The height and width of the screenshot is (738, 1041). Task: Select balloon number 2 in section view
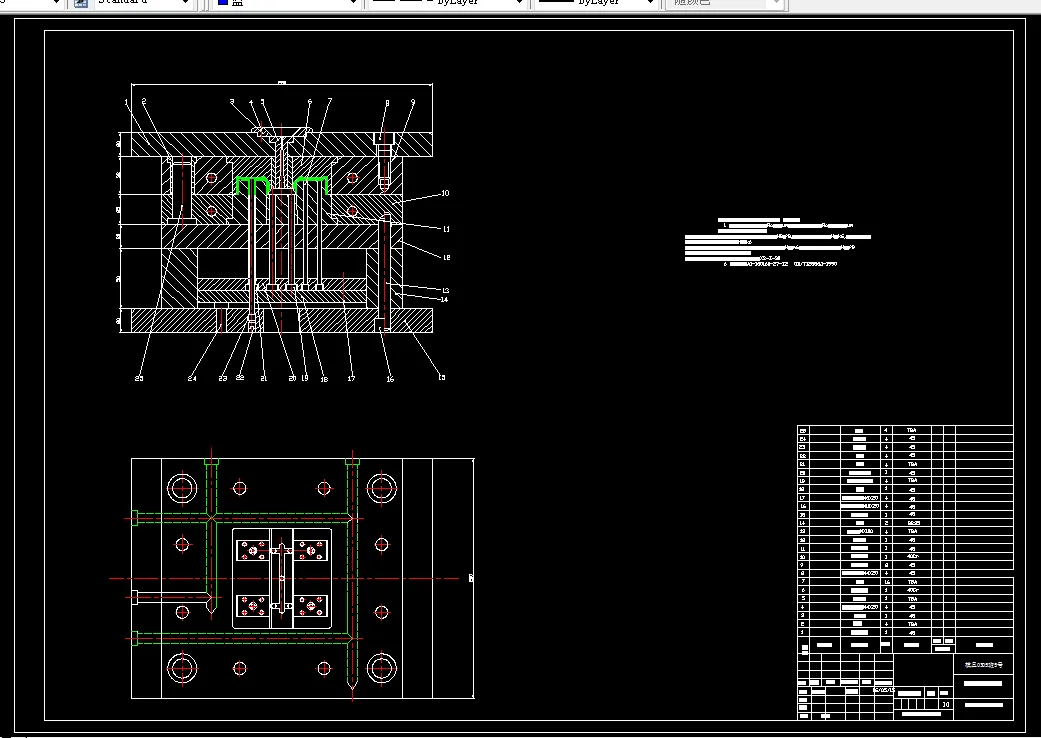point(143,102)
